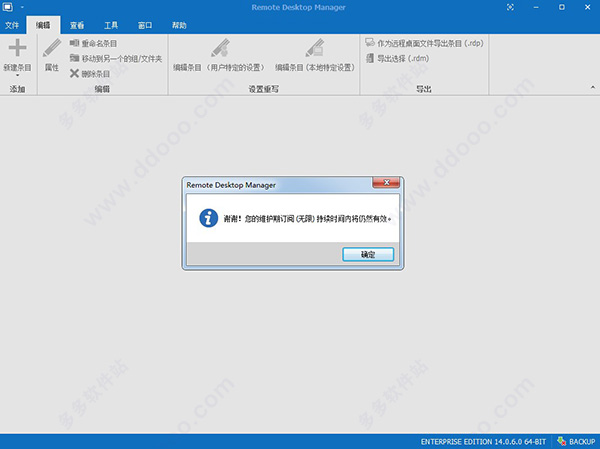
Task: Click ENTERPRISE EDITION 14.0.6.0 64-BIT status text
Action: click(x=483, y=442)
